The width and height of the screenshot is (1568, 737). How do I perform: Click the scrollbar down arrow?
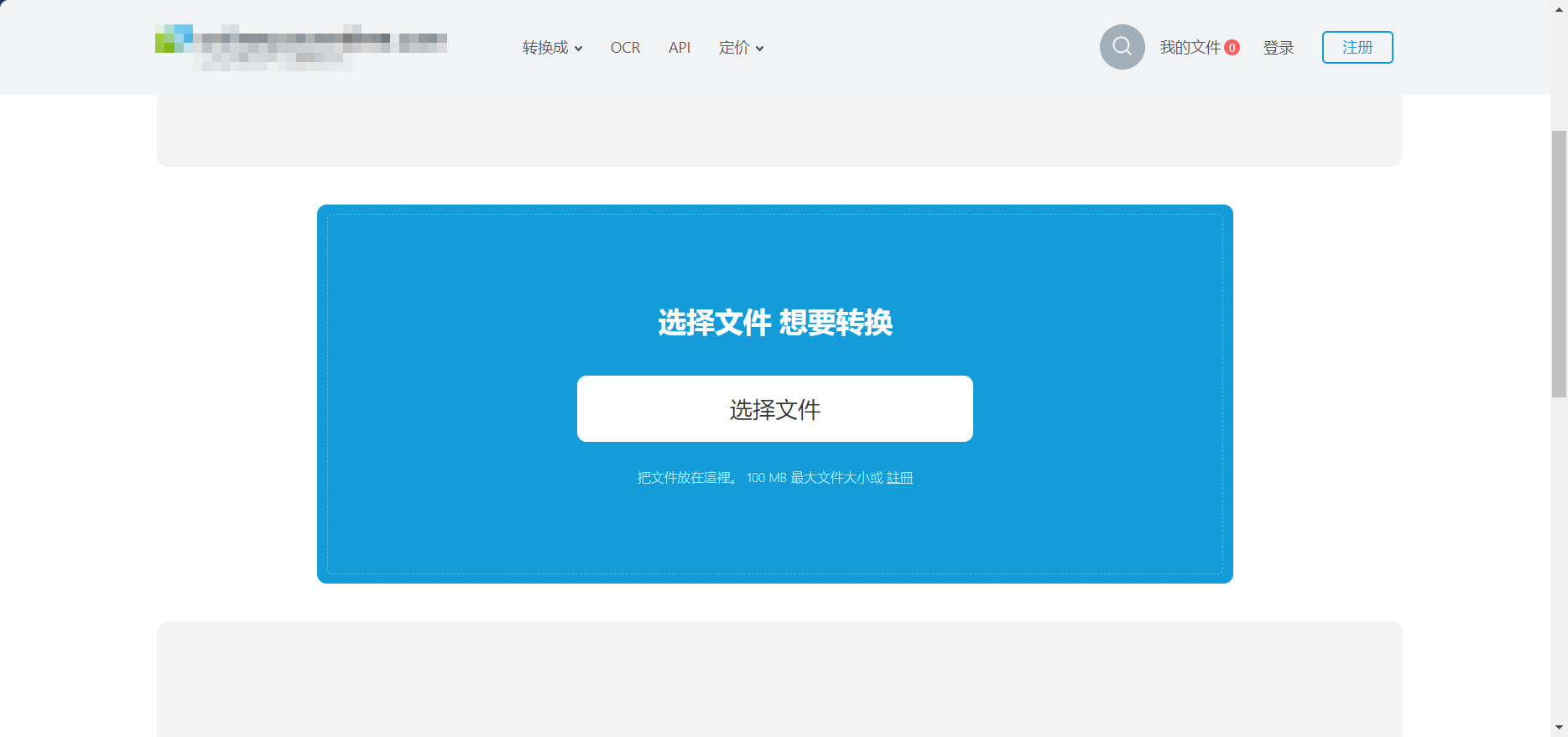(1559, 728)
